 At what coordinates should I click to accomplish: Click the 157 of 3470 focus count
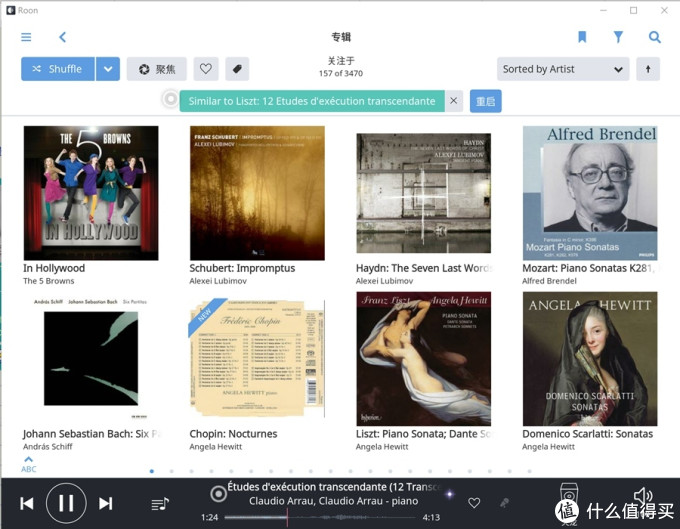click(341, 73)
